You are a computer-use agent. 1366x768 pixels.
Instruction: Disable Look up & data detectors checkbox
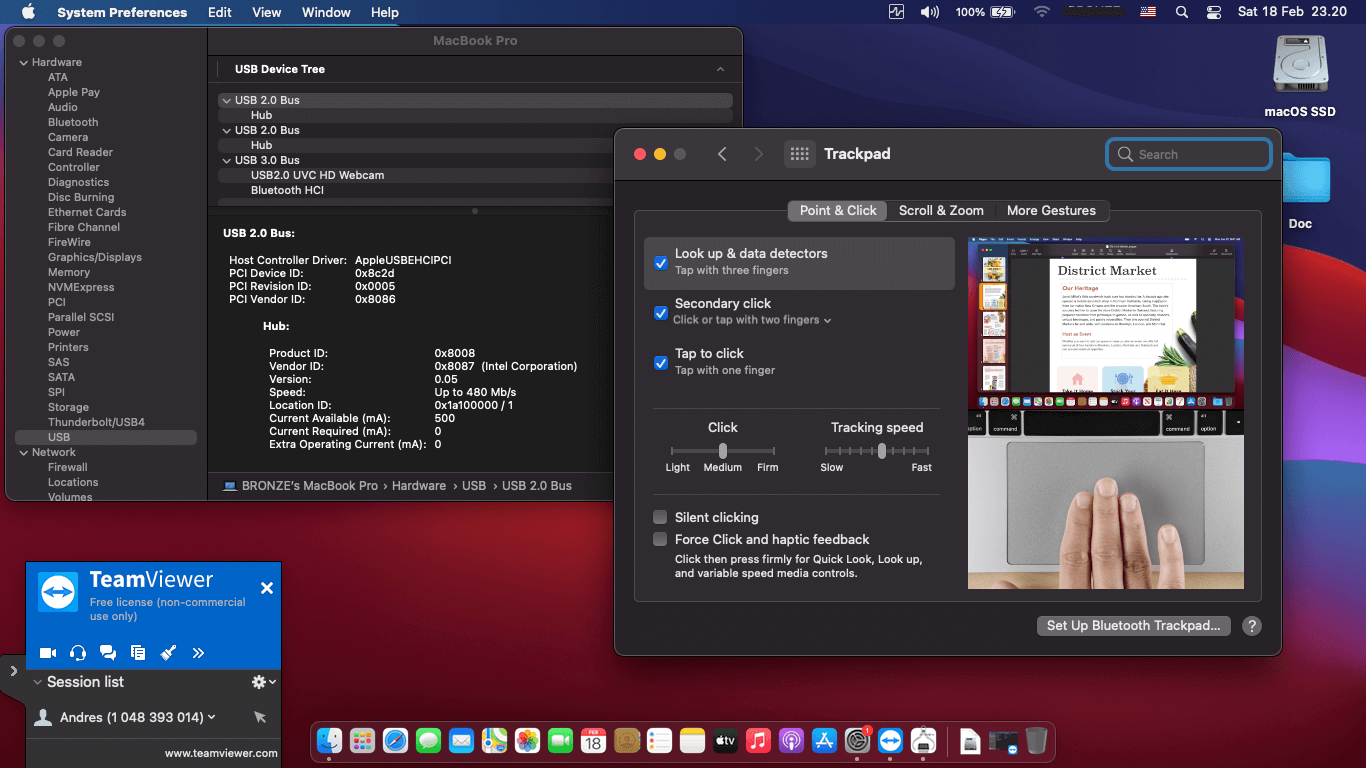[x=661, y=263]
